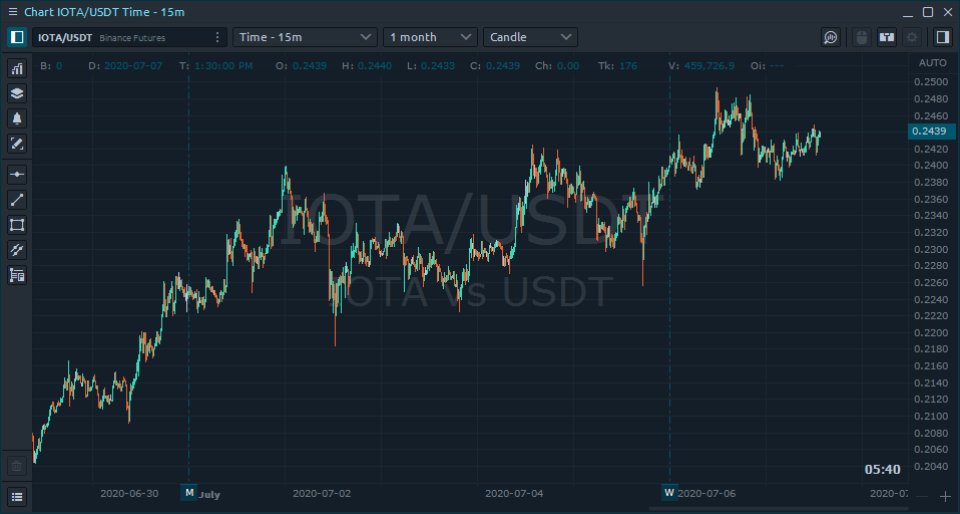This screenshot has width=960, height=514.
Task: Open the 1 month range dropdown
Action: 430,37
